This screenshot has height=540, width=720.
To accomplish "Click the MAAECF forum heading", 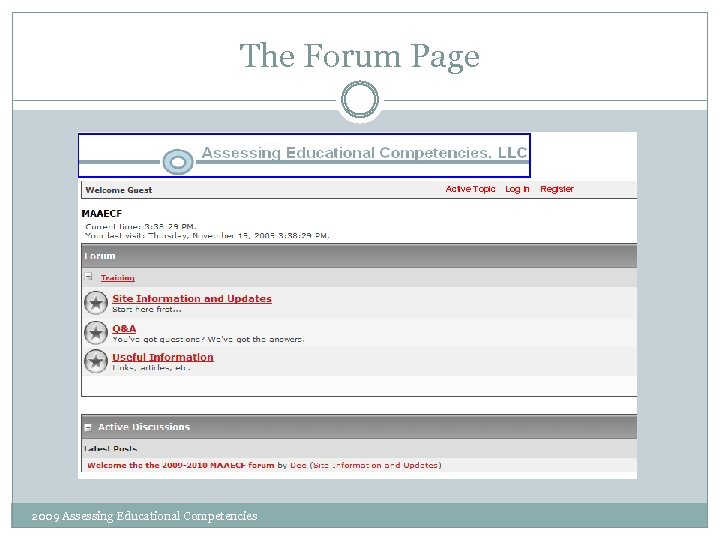I will (101, 214).
